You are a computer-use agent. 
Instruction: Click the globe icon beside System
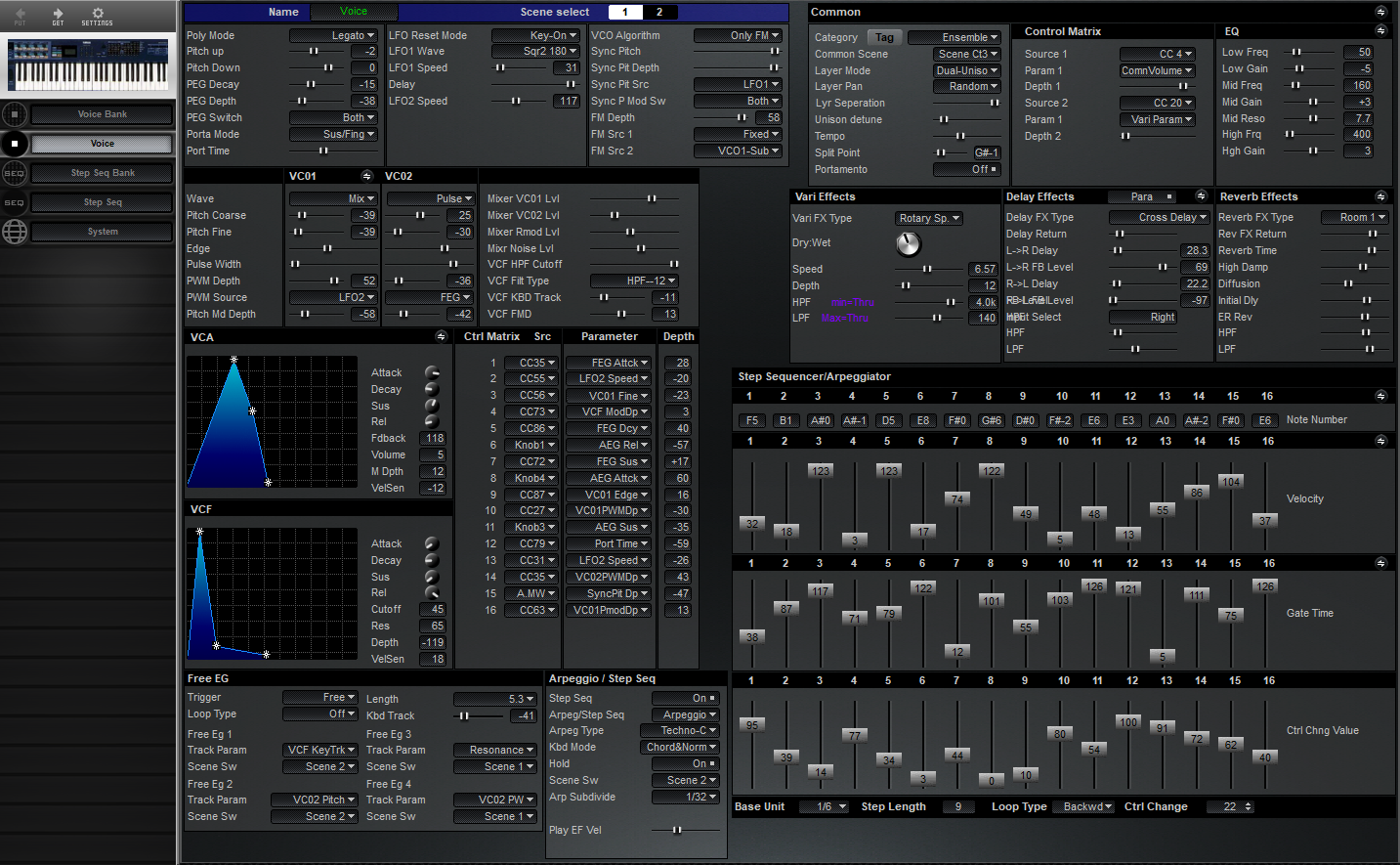click(14, 232)
